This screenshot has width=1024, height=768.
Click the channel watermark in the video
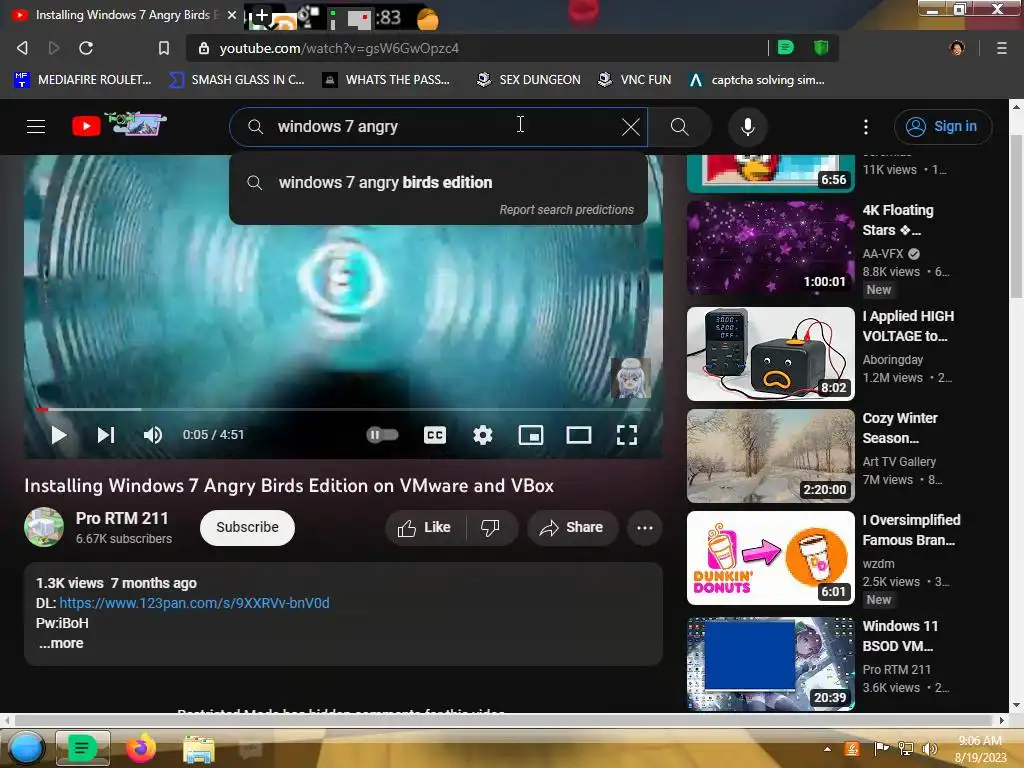click(x=630, y=378)
